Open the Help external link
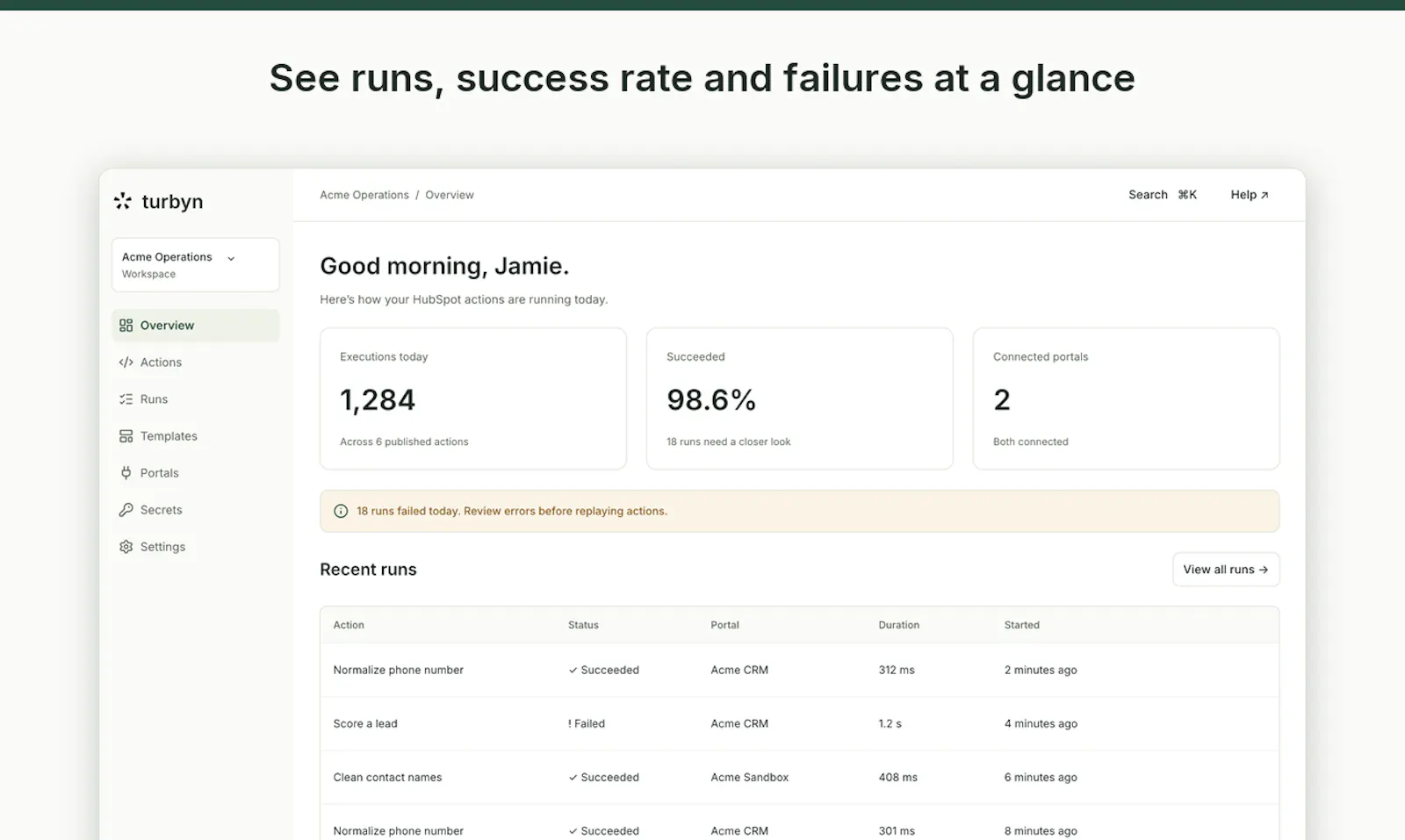Viewport: 1405px width, 840px height. [1250, 195]
